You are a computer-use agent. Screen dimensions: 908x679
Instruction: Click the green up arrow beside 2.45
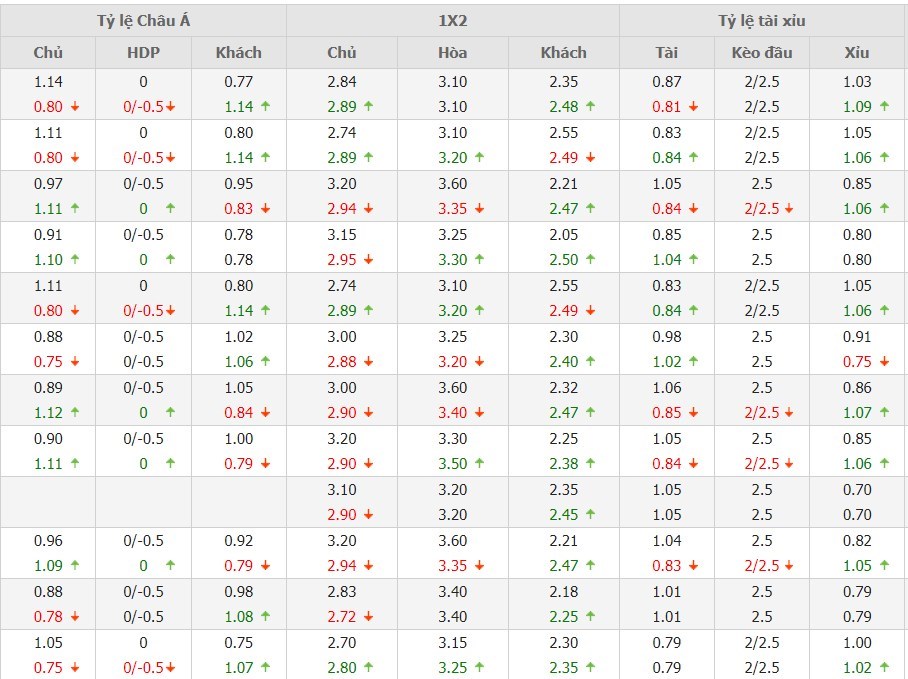coord(591,514)
